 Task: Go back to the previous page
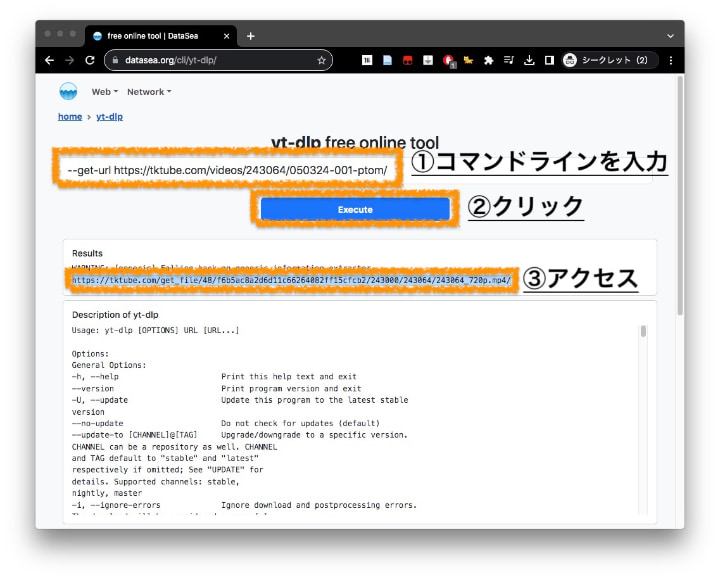[x=49, y=60]
